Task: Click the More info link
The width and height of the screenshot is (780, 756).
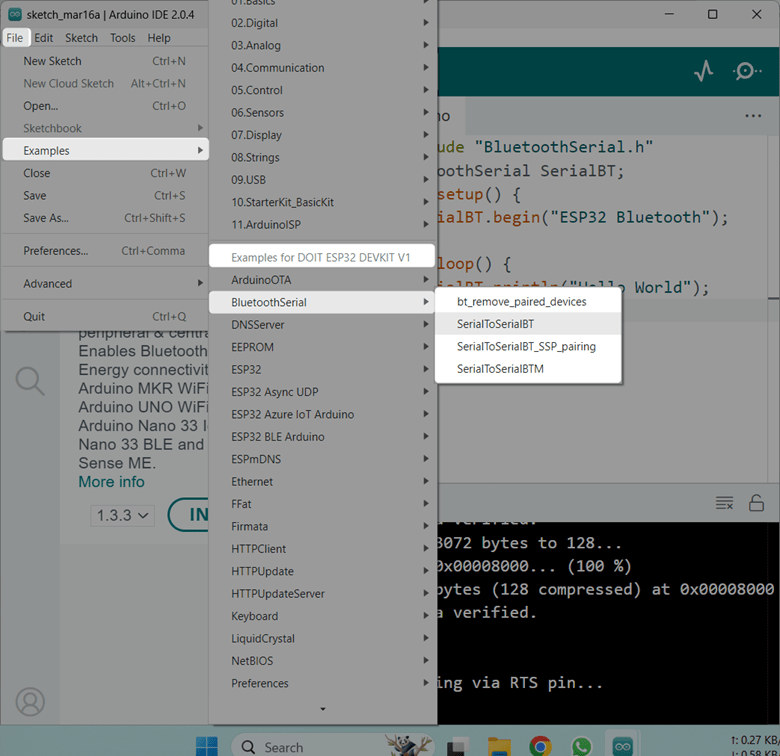Action: [111, 481]
